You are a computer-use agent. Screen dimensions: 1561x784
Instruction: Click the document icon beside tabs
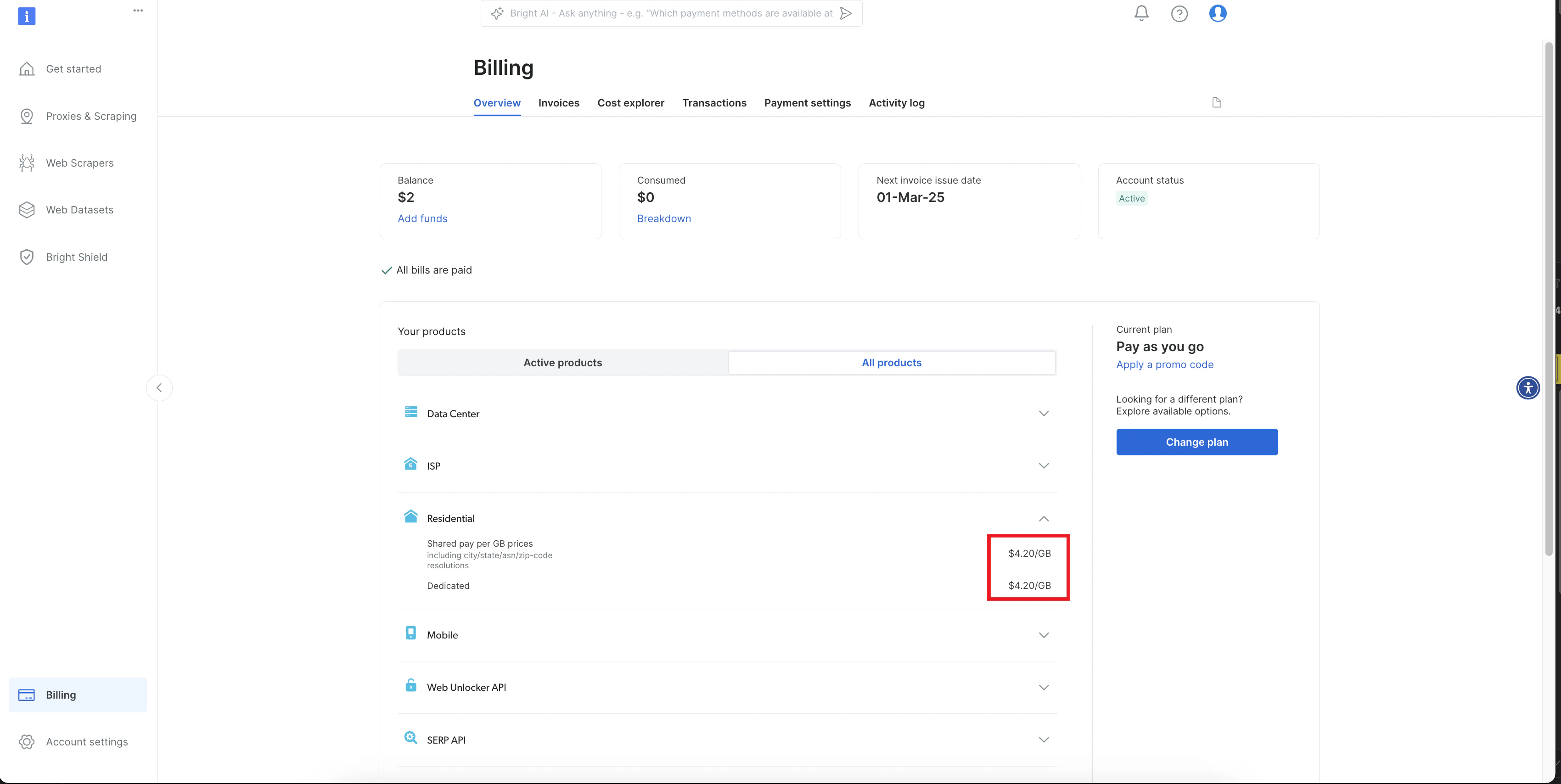(1216, 102)
